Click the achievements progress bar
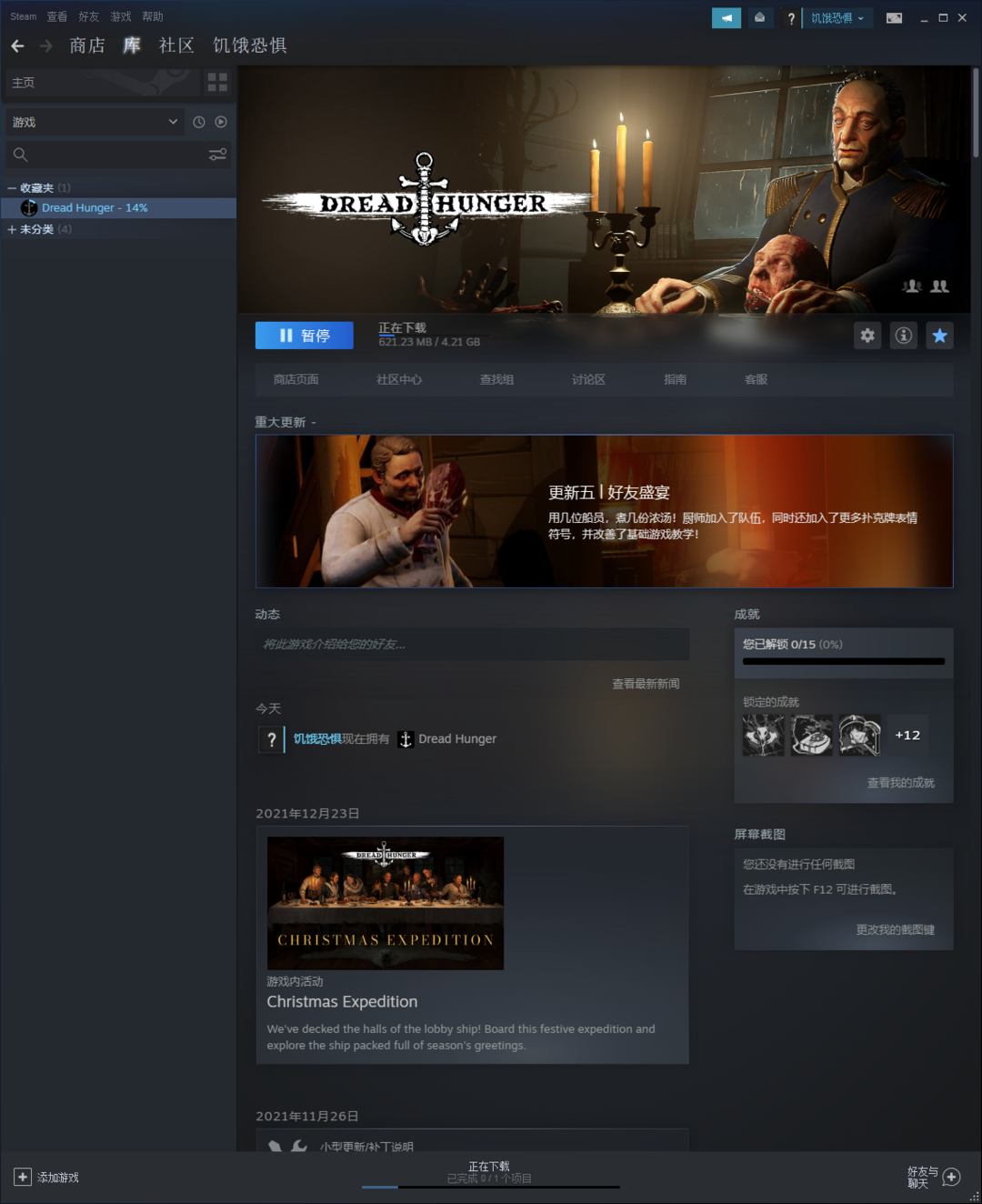The image size is (982, 1204). tap(844, 661)
